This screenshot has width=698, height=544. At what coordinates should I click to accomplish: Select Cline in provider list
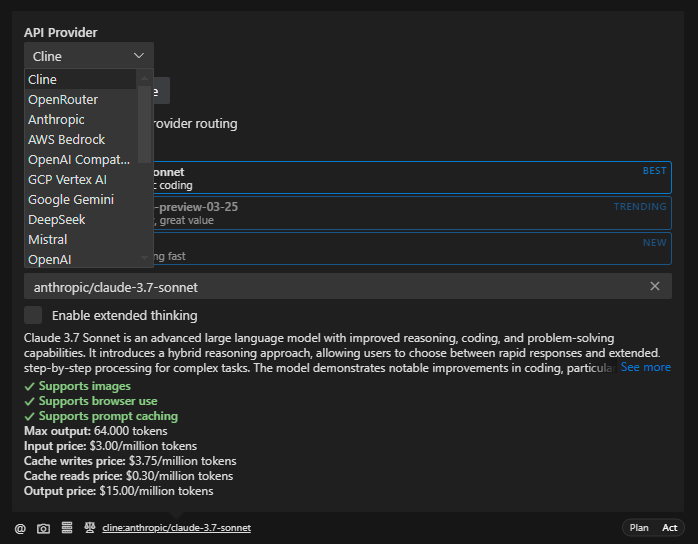pyautogui.click(x=81, y=79)
